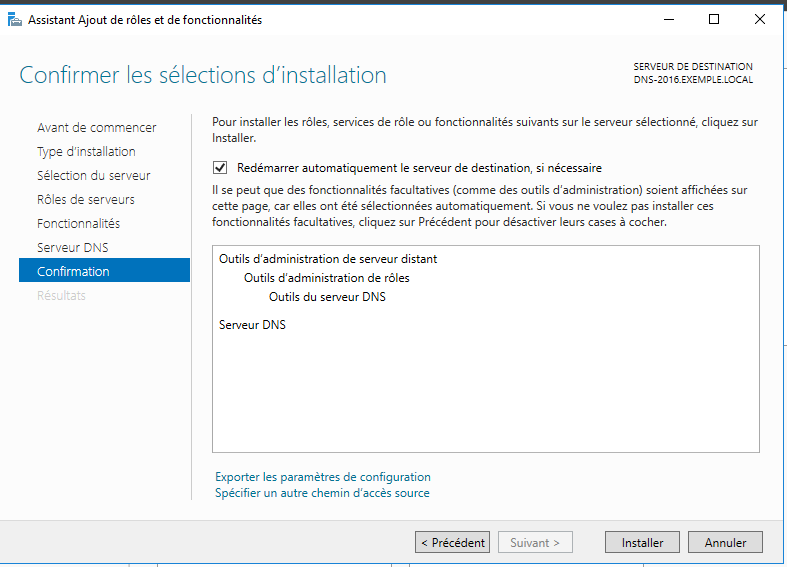Open Spécifier un autre chemin d'accès source
Image resolution: width=787 pixels, height=567 pixels.
tap(322, 493)
